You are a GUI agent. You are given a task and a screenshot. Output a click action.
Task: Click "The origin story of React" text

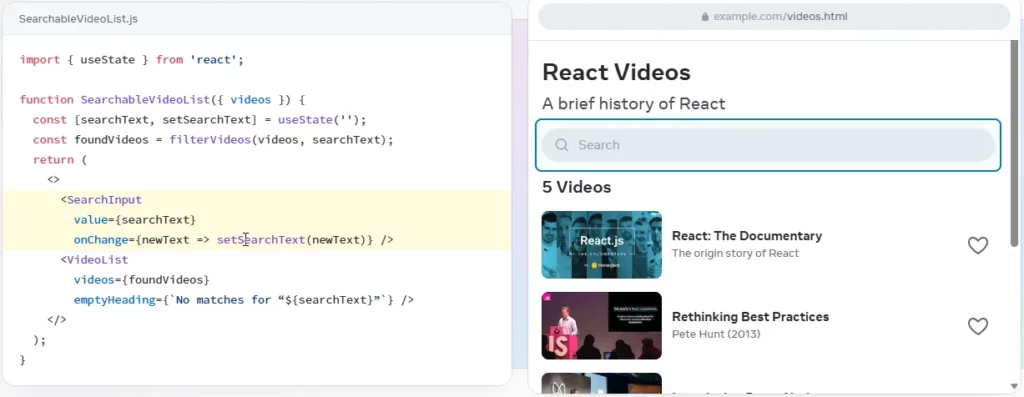click(735, 253)
